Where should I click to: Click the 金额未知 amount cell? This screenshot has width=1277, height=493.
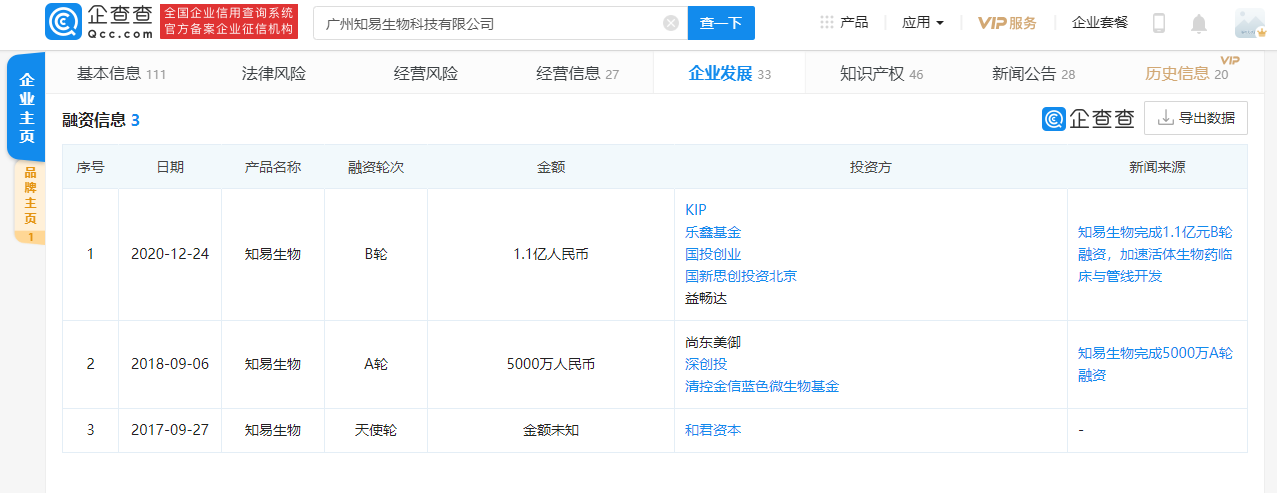tap(551, 430)
